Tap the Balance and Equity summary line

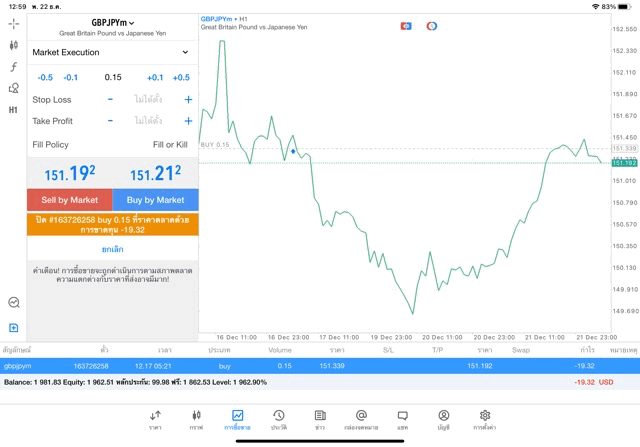pos(135,382)
